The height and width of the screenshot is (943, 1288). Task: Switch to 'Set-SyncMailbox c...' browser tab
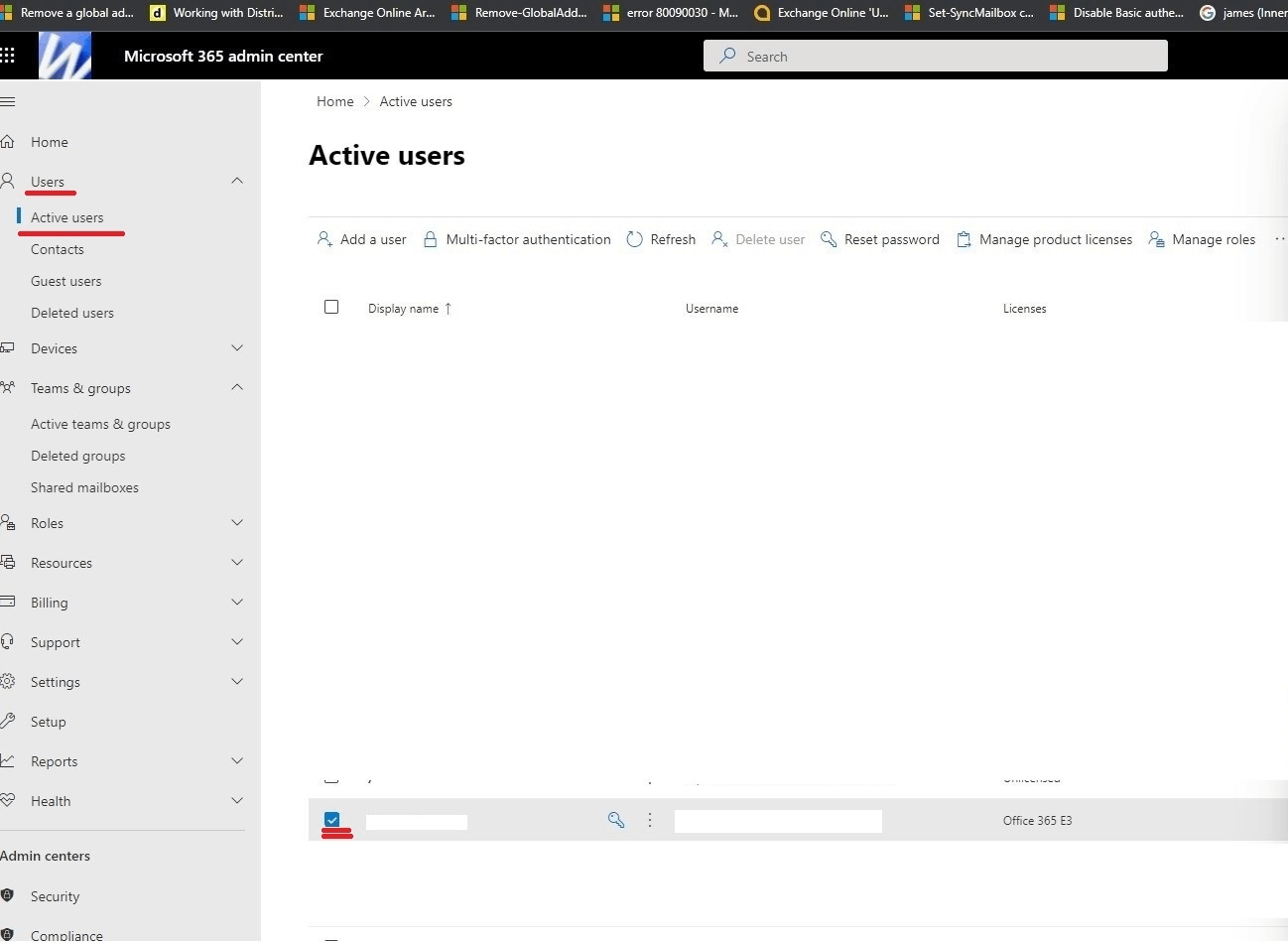969,13
